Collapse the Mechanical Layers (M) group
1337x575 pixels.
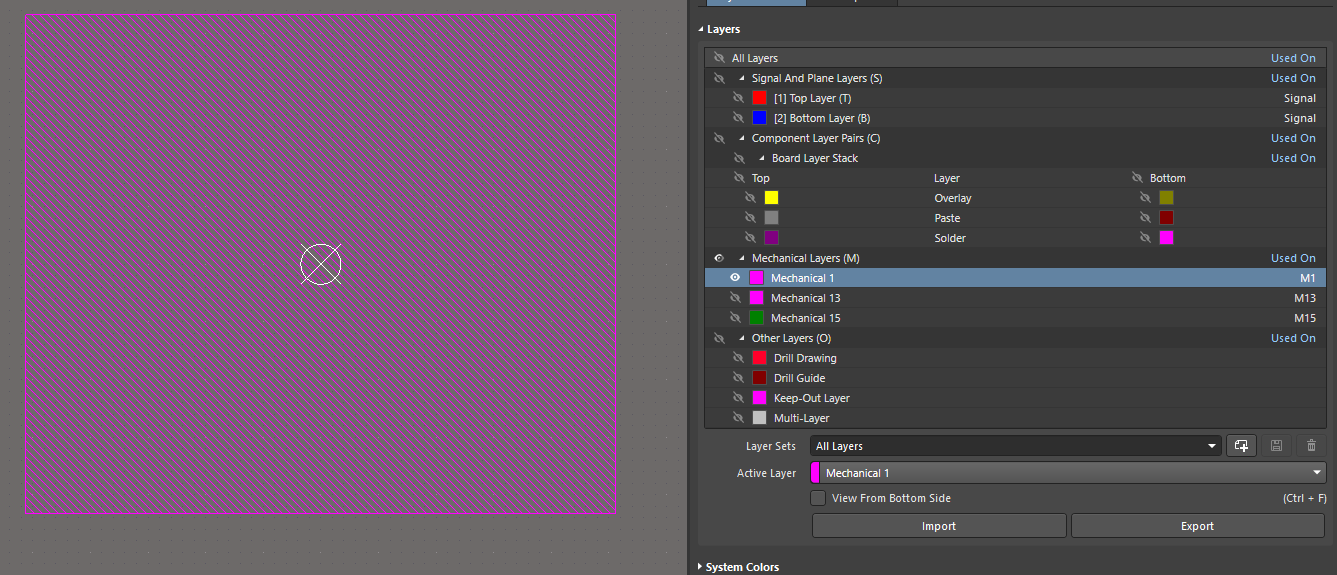742,258
